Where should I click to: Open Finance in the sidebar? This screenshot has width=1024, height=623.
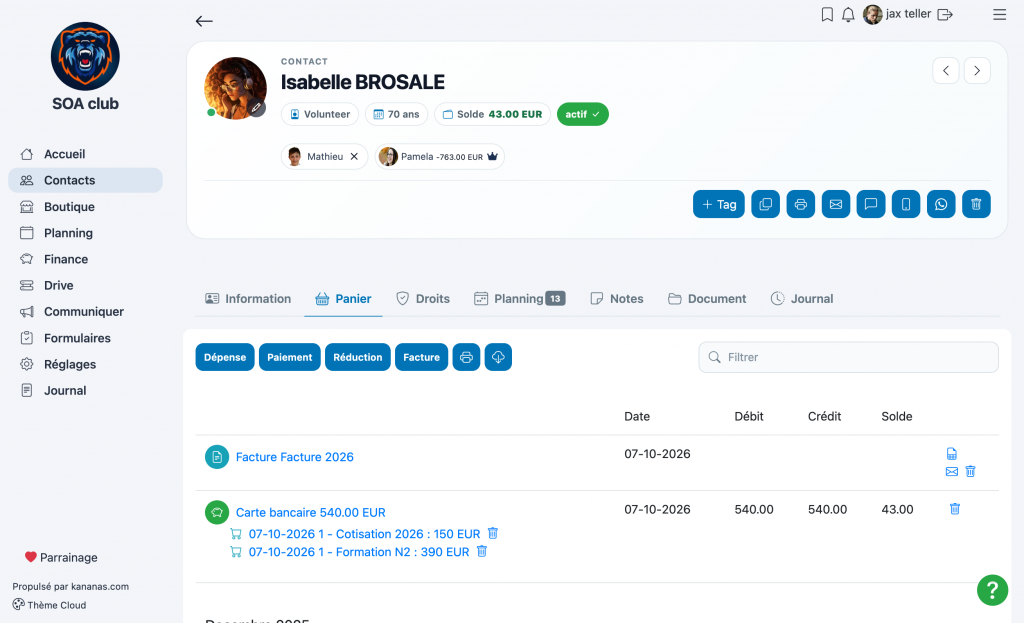pyautogui.click(x=86, y=259)
